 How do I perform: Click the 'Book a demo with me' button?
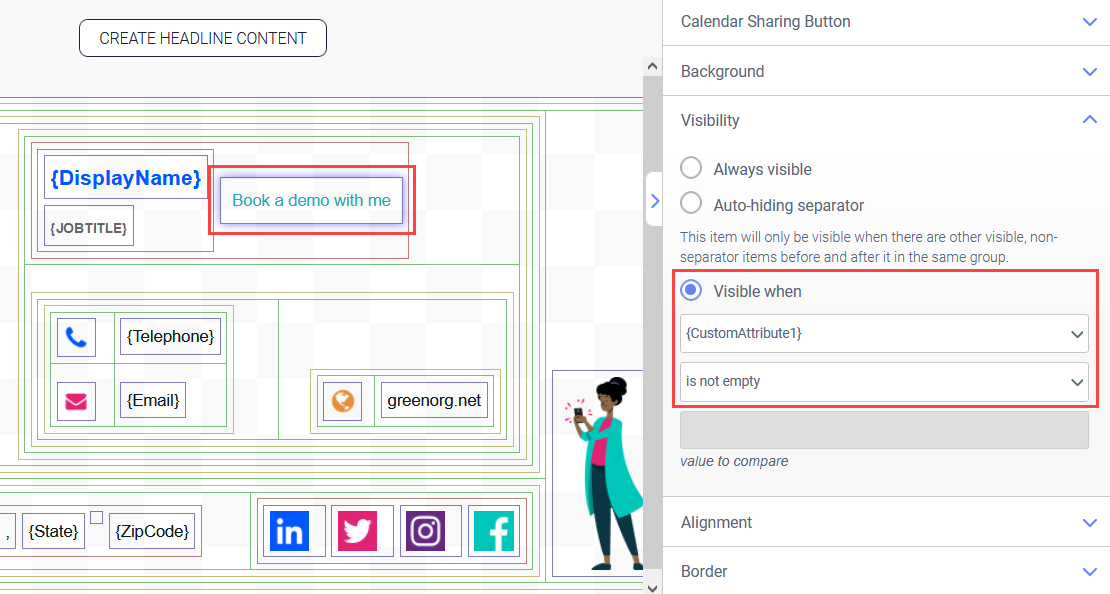point(311,200)
